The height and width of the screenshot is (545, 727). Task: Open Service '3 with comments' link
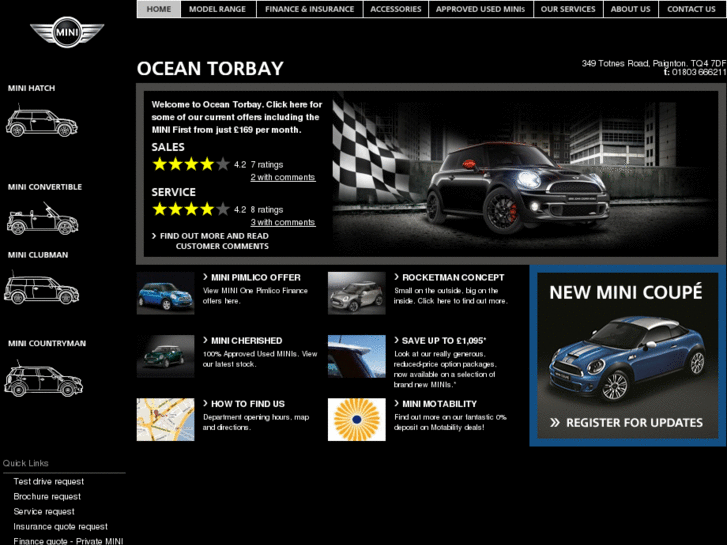coord(283,222)
